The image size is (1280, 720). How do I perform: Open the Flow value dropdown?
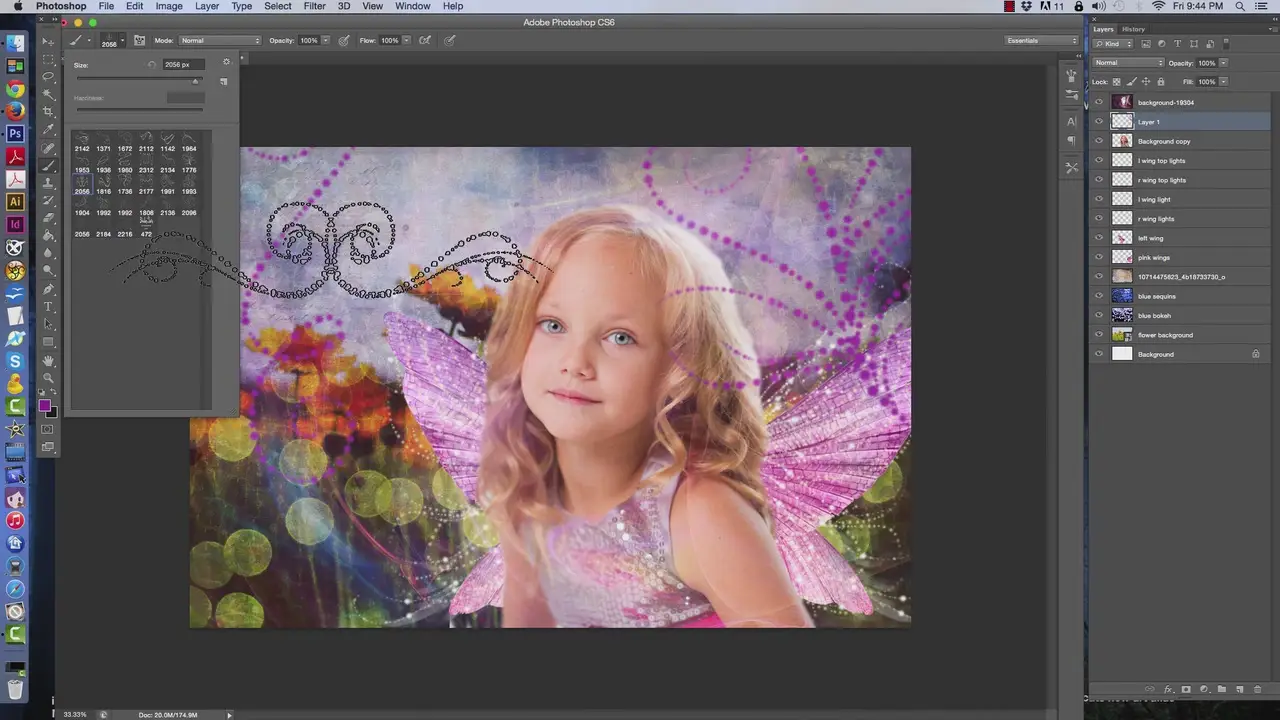[408, 41]
